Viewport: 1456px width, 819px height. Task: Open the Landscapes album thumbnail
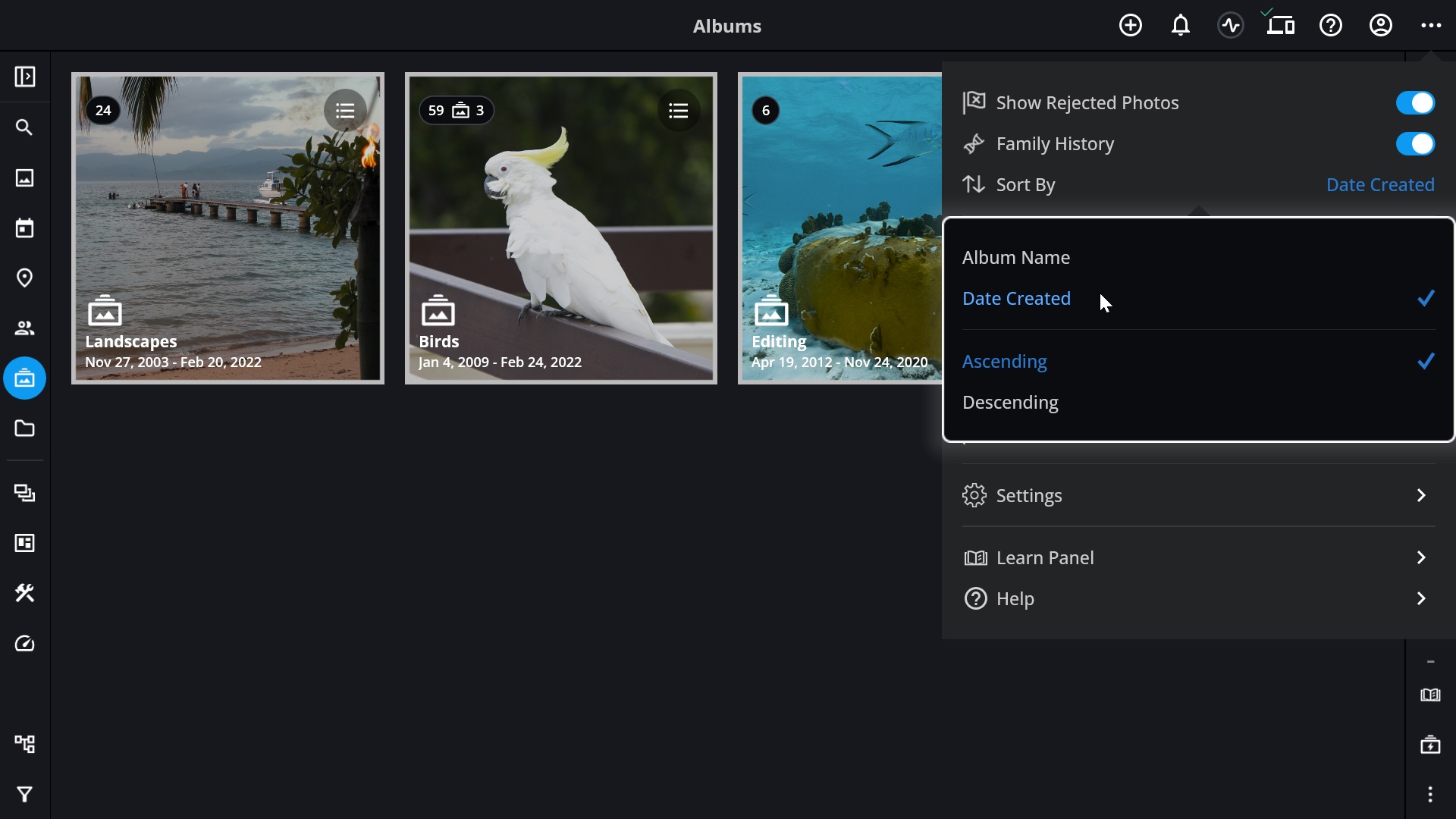point(227,228)
